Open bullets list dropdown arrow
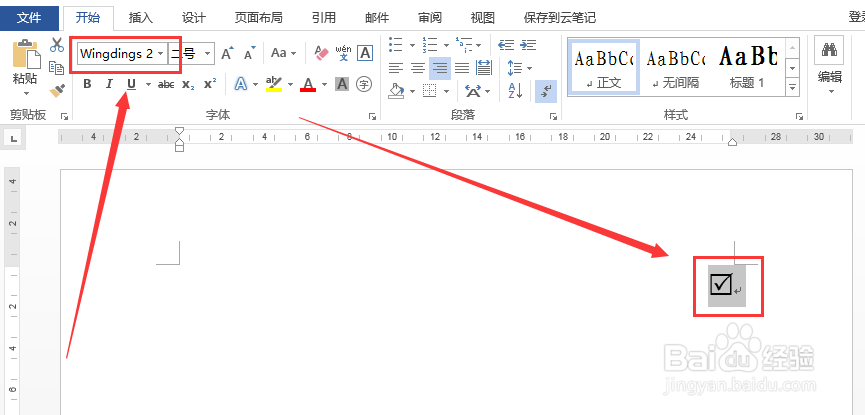The width and height of the screenshot is (865, 415). 412,45
